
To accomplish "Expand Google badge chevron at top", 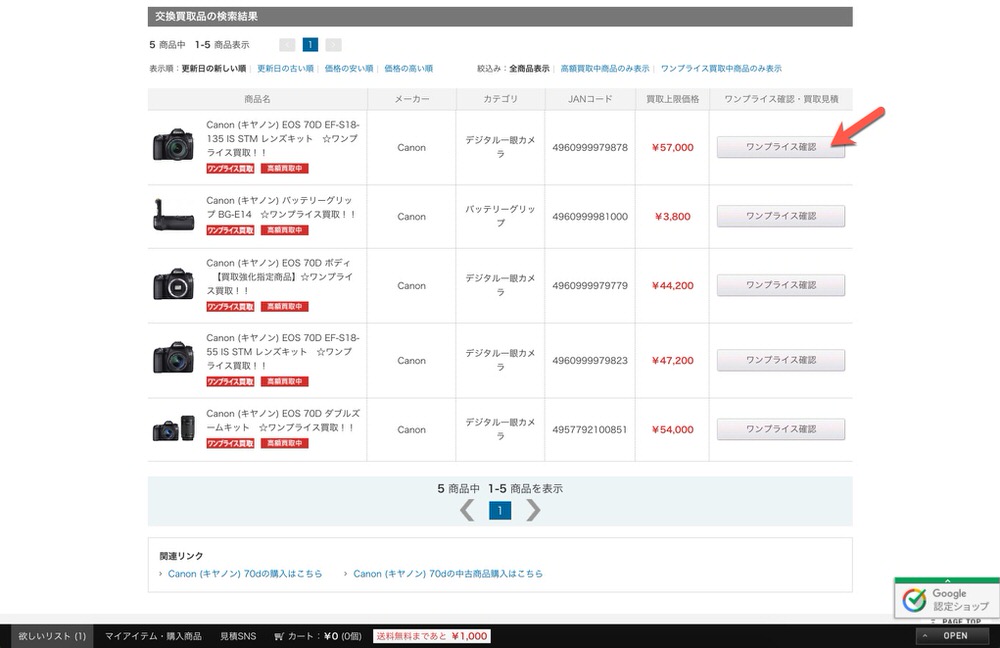I will coord(947,580).
